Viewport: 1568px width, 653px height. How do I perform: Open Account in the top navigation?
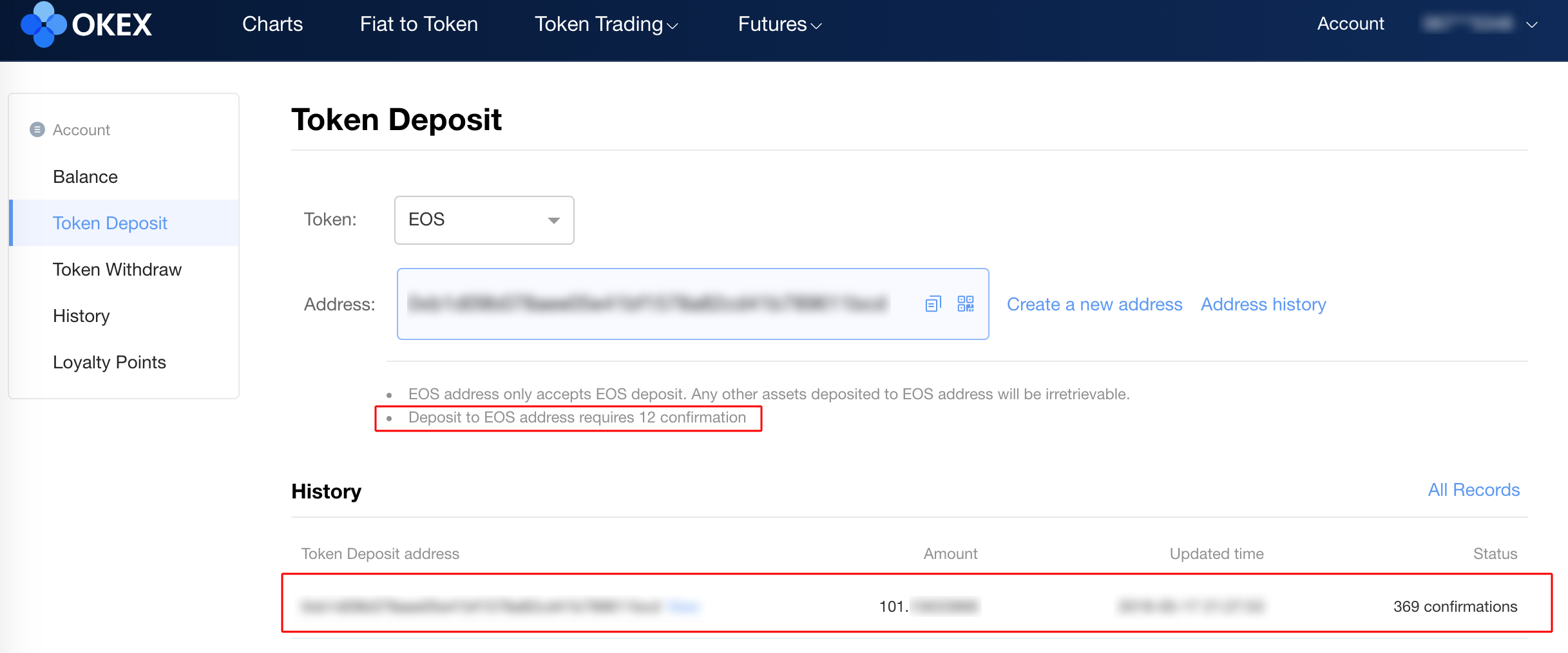click(1350, 24)
